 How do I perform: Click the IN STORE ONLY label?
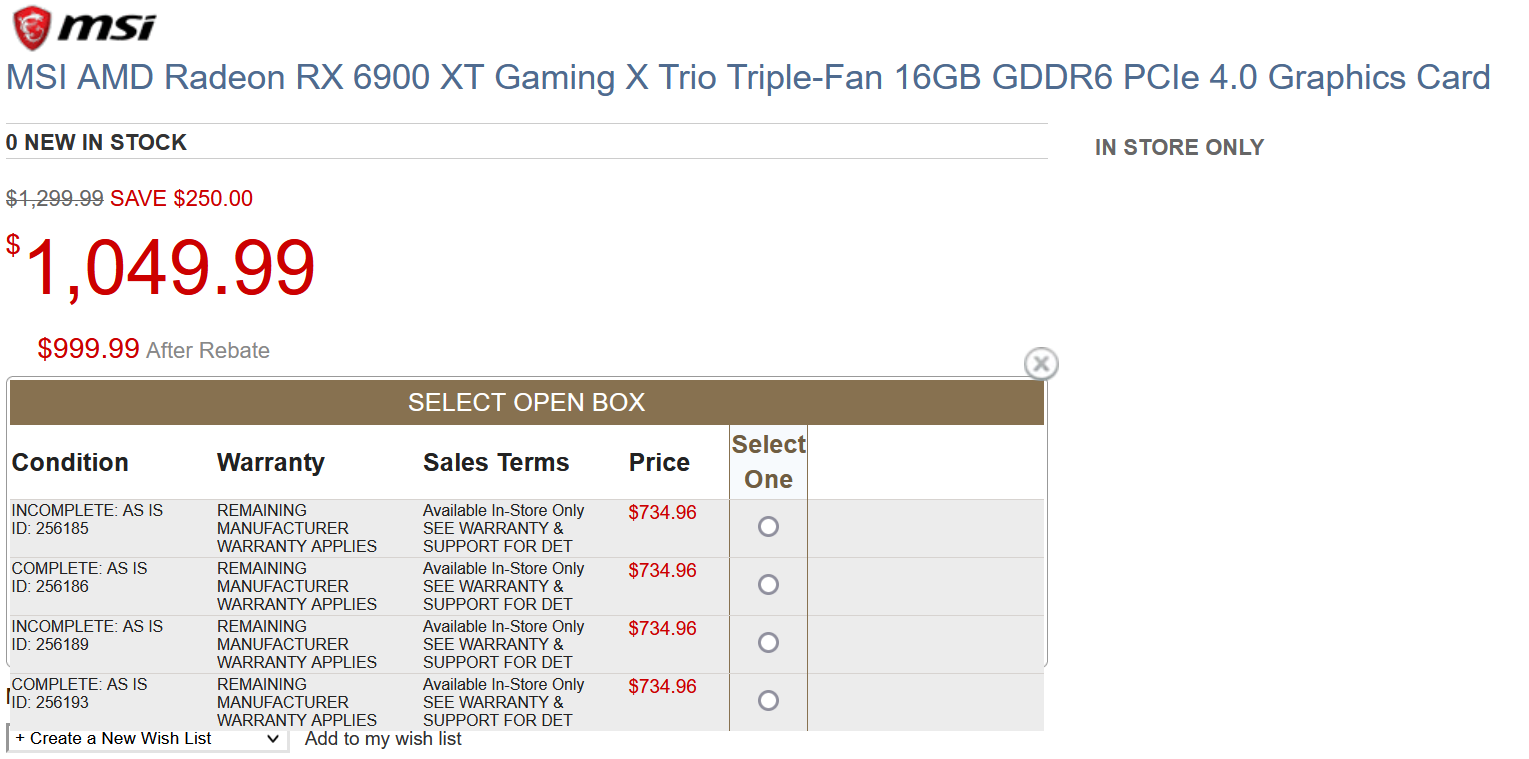tap(1179, 148)
